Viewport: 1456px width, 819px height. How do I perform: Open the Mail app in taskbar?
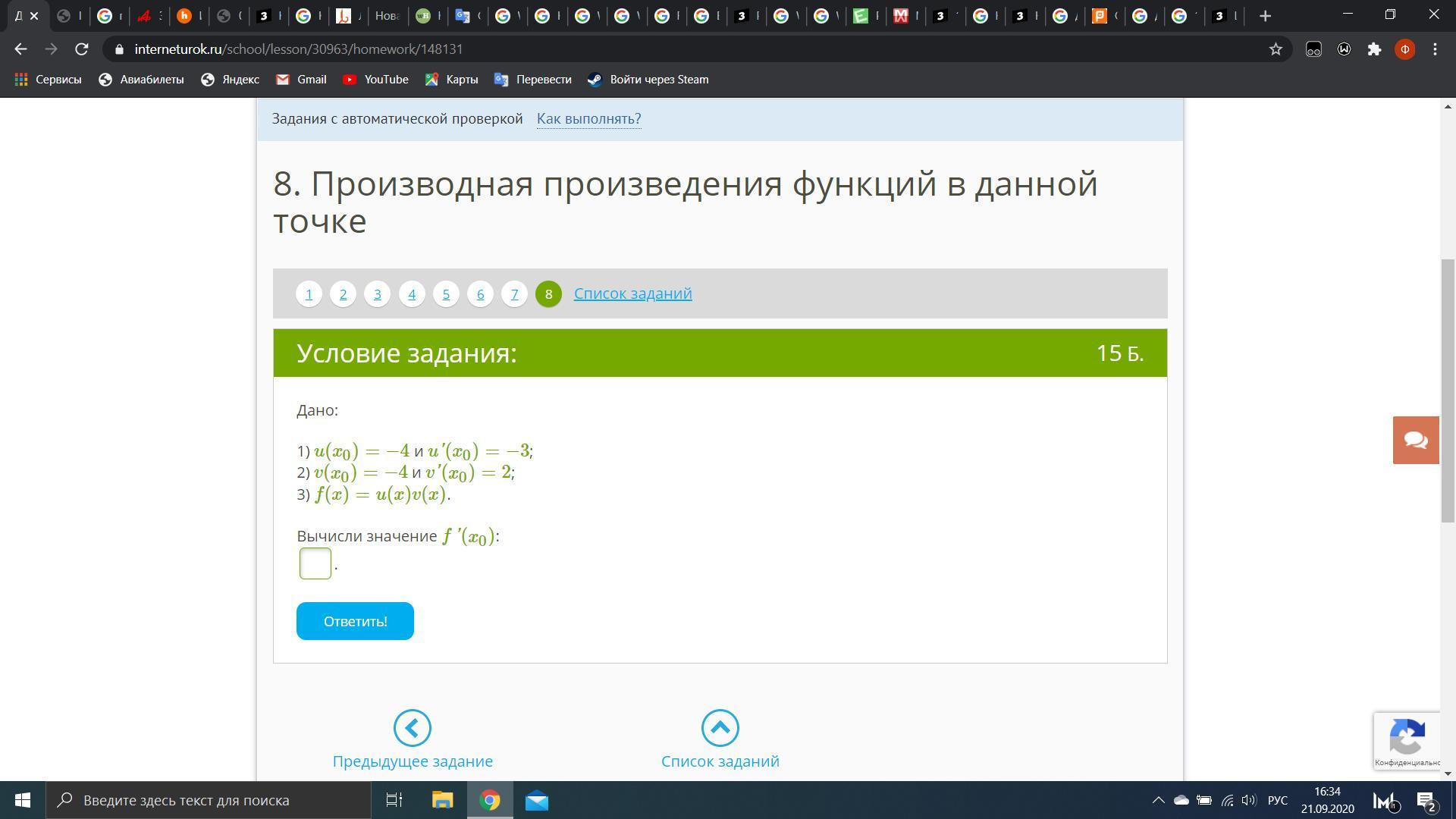536,800
